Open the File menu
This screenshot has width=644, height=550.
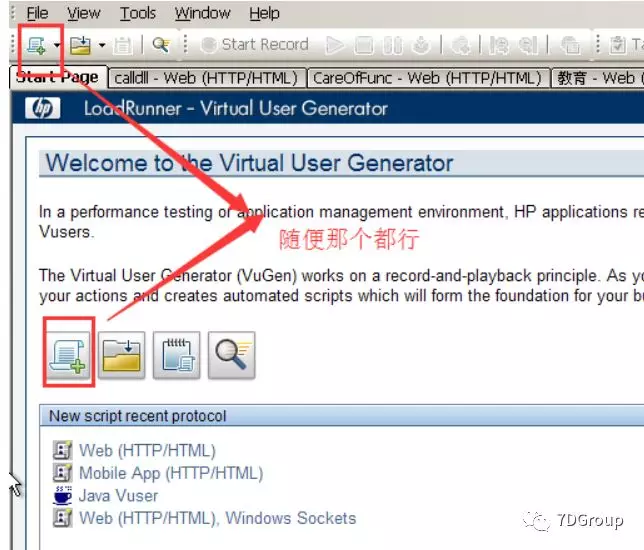pos(37,14)
